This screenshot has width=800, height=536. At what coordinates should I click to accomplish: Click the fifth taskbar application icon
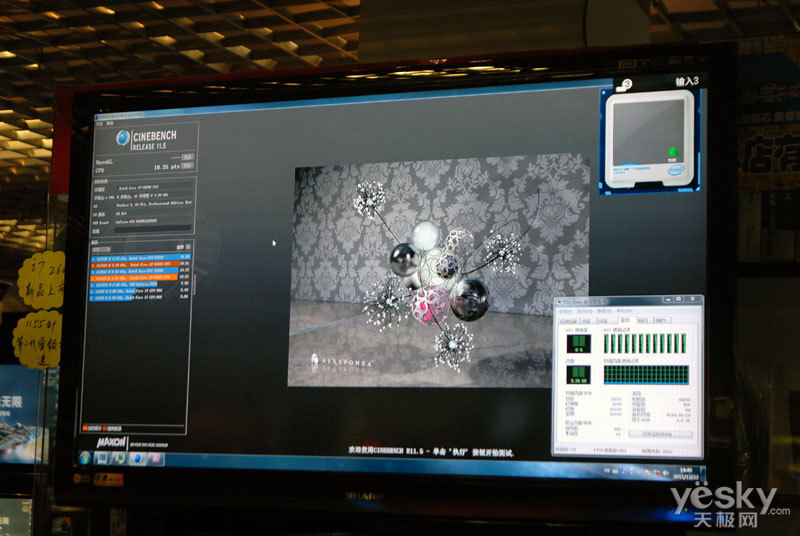click(155, 458)
